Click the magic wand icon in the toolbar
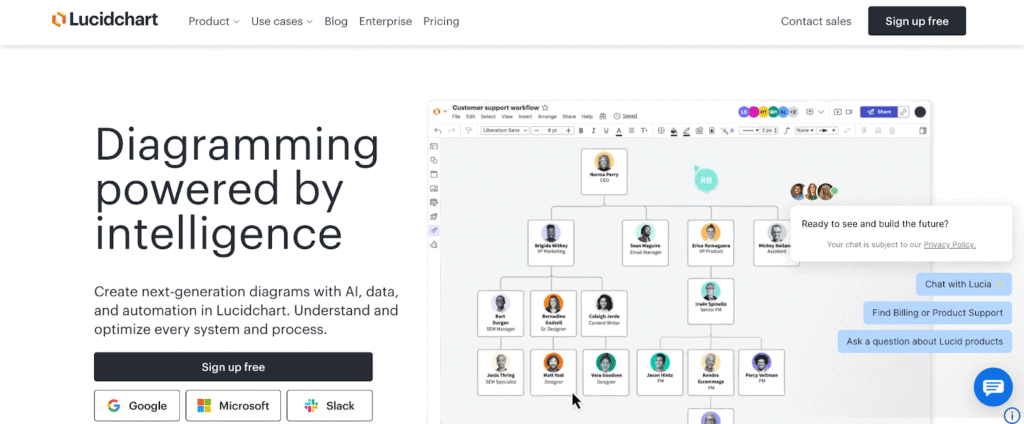Viewport: 1024px width, 424px height. point(724,131)
